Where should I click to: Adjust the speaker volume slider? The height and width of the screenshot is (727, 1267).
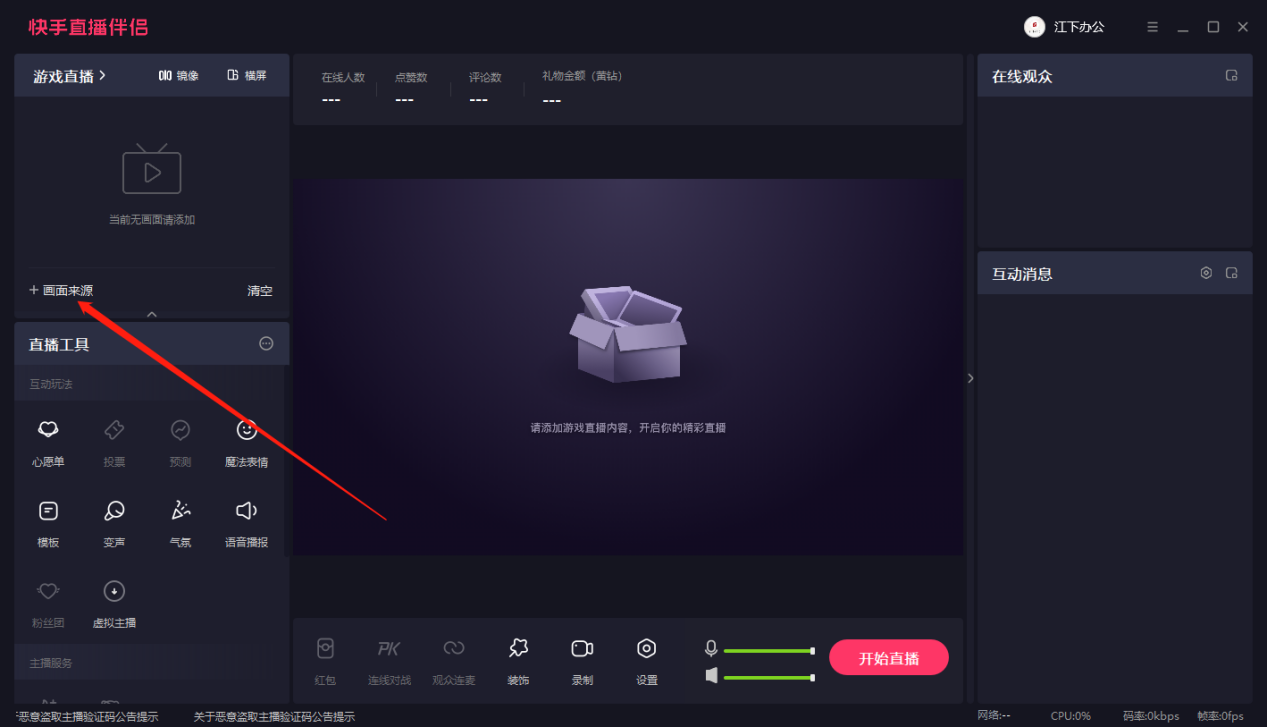(x=769, y=678)
